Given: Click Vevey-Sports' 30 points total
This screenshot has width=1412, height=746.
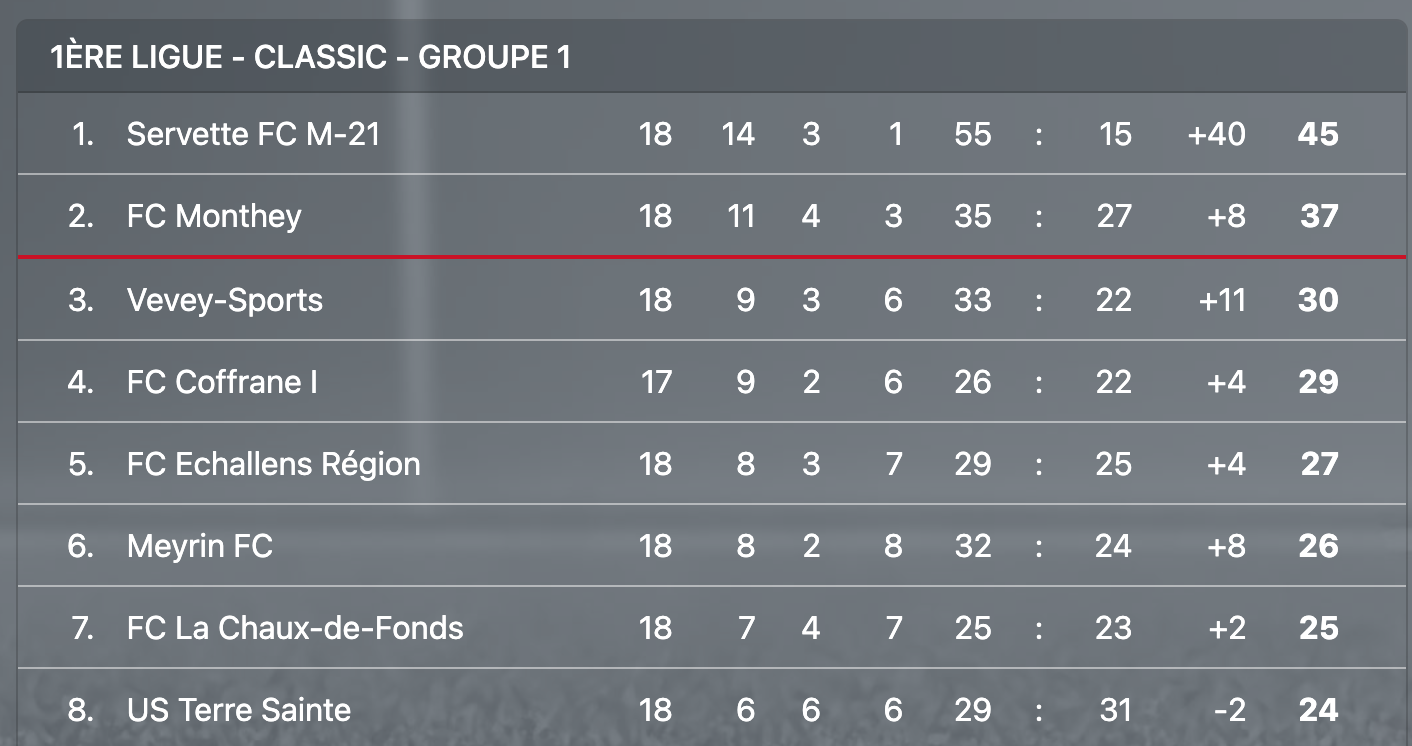Looking at the screenshot, I should 1318,300.
